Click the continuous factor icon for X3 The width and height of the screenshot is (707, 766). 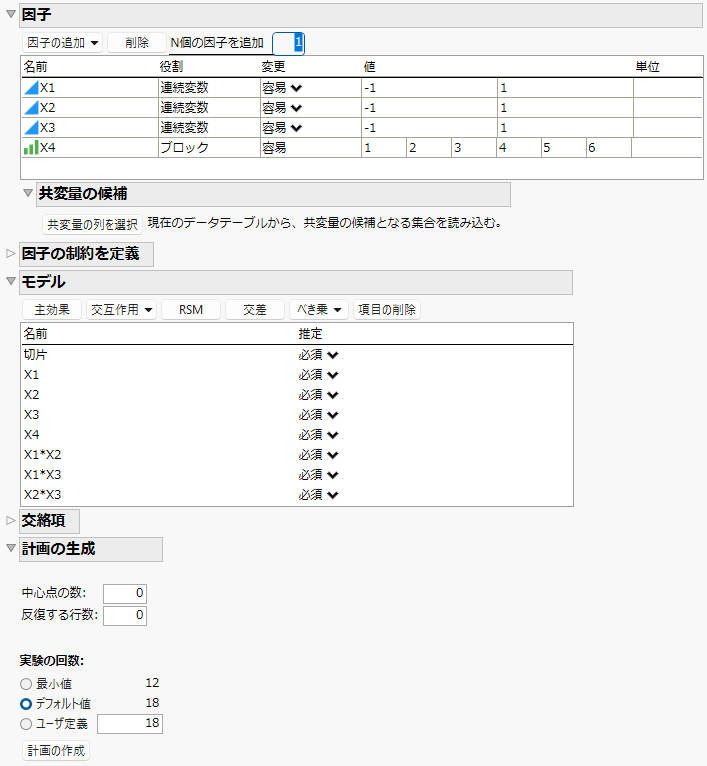point(31,128)
